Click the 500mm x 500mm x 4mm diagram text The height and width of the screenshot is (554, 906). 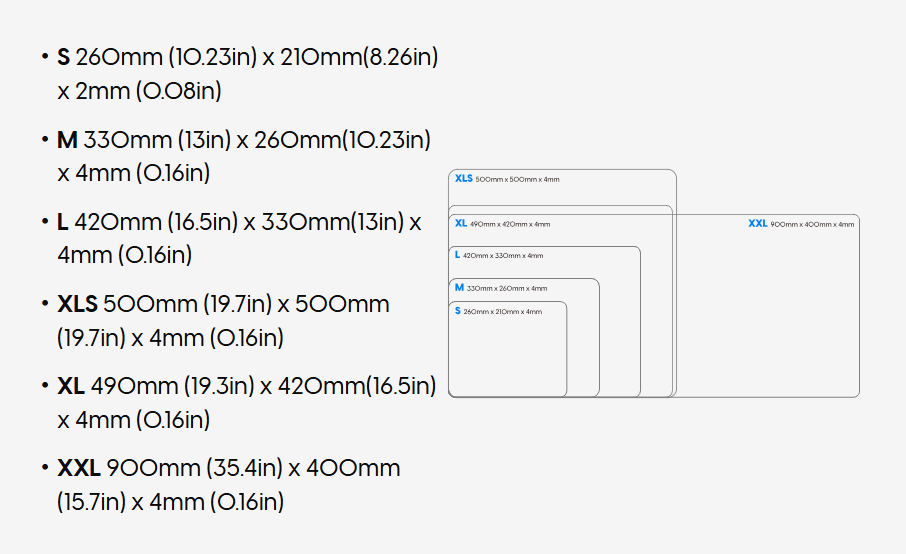tap(517, 180)
